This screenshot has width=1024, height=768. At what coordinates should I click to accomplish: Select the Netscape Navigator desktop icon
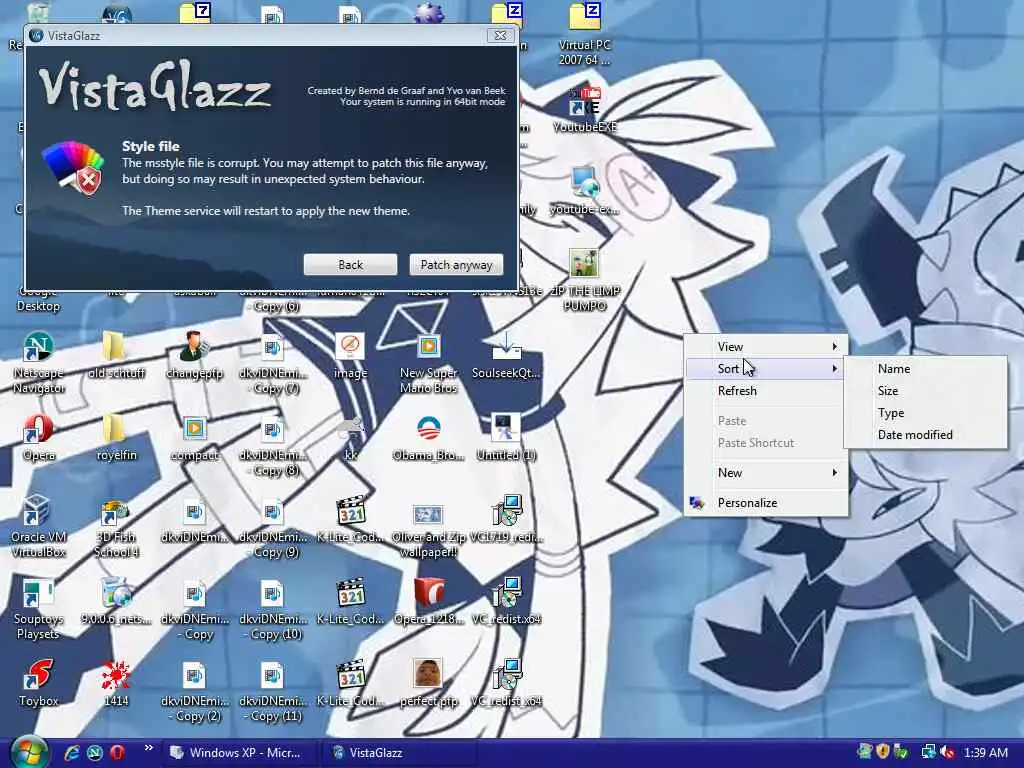(39, 362)
